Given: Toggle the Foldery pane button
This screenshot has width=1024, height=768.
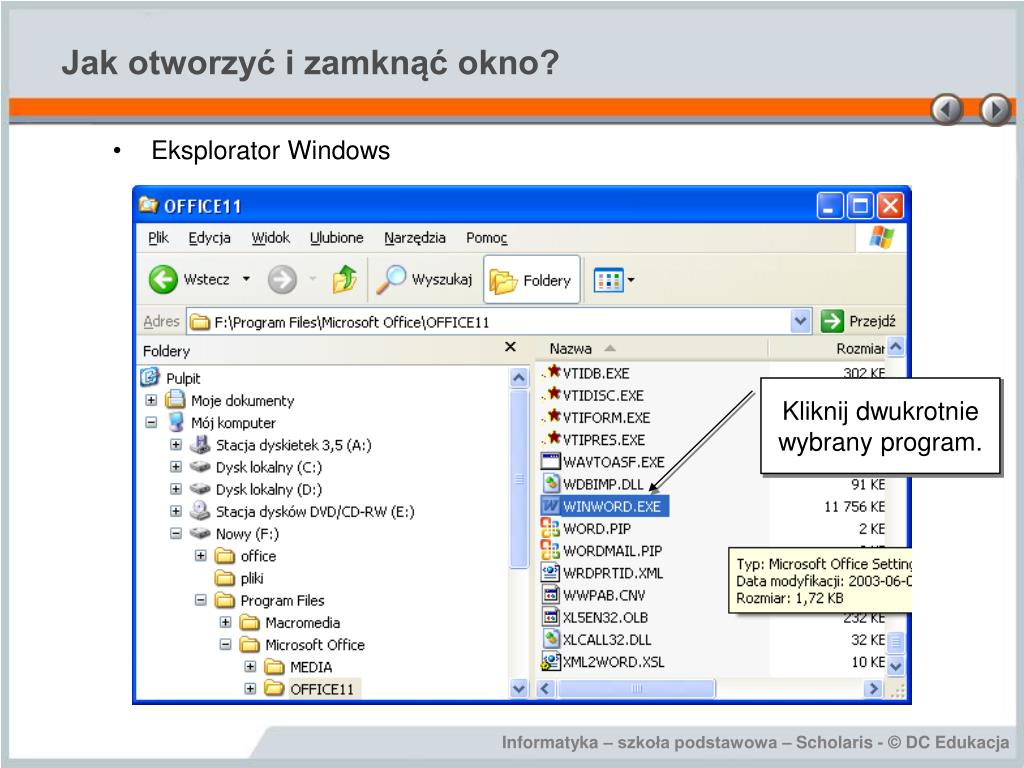Looking at the screenshot, I should tap(532, 280).
